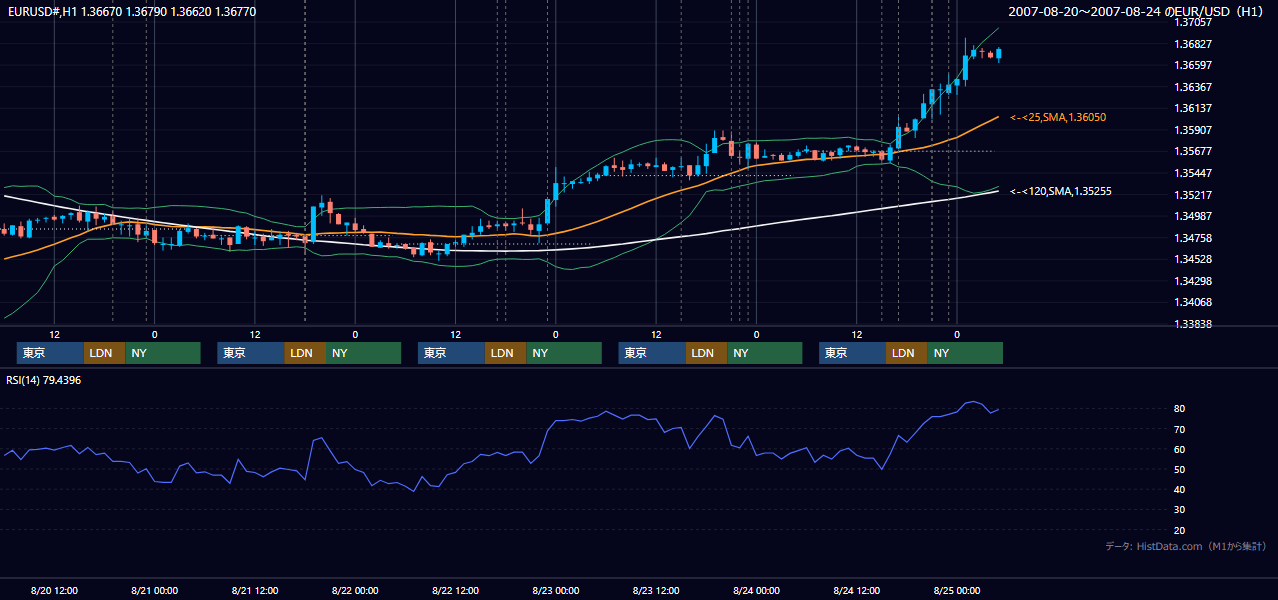
Task: Click the RSI 70 level label
Action: point(1179,429)
